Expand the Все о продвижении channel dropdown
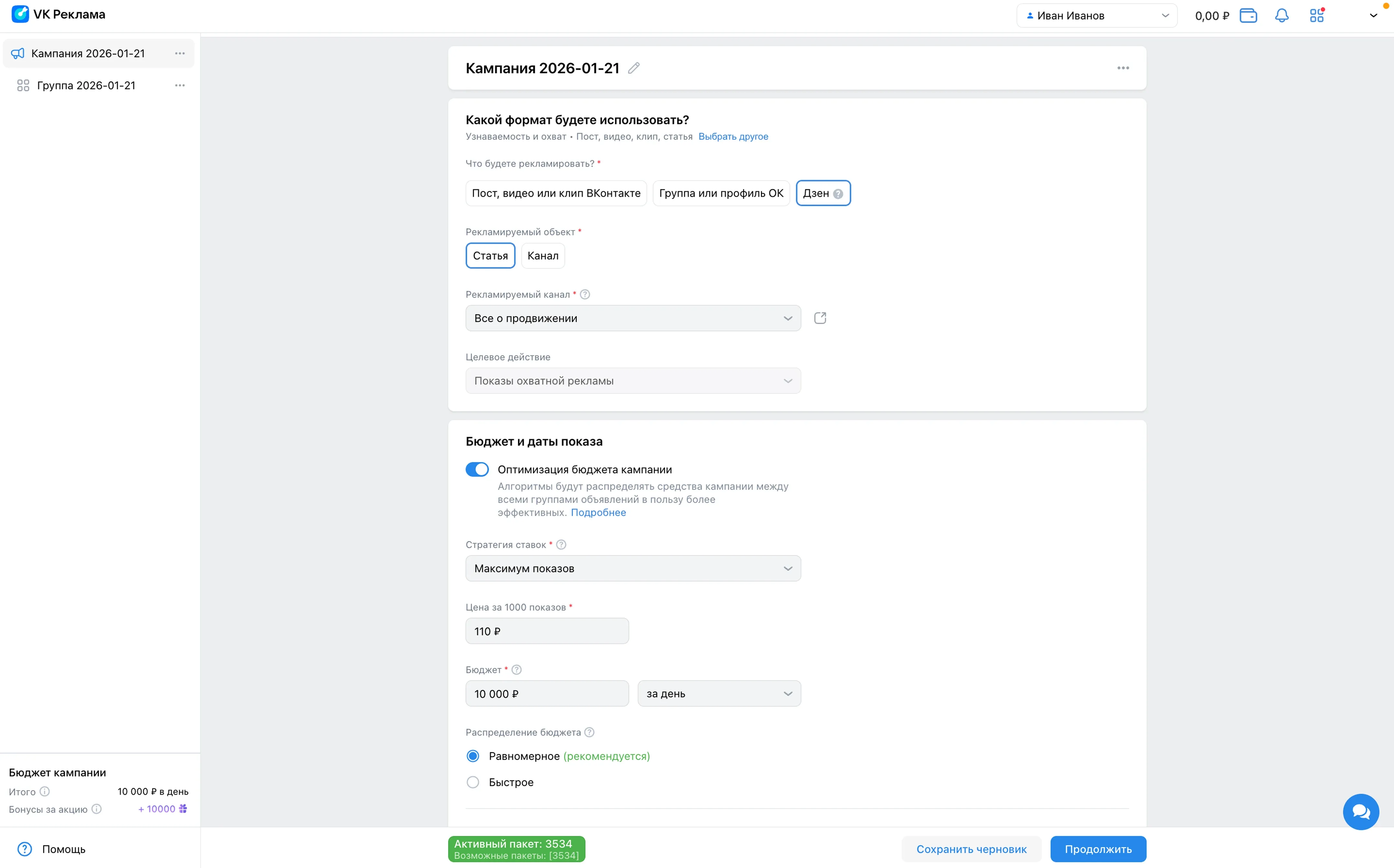Viewport: 1394px width, 868px height. (x=633, y=318)
